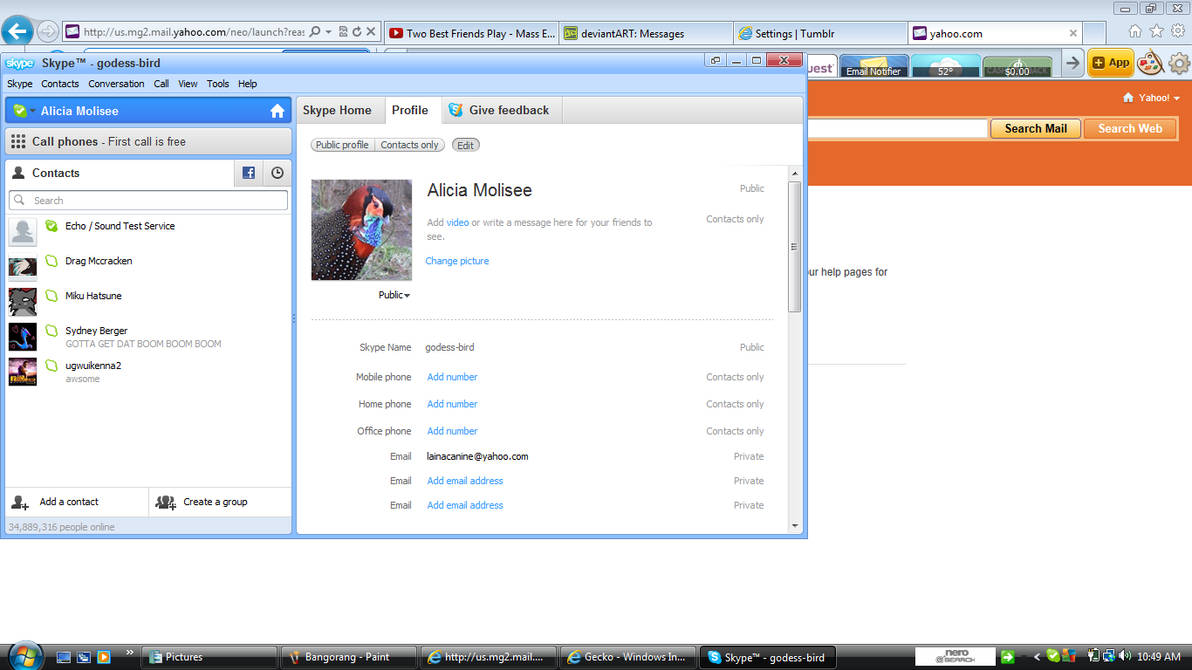The image size is (1192, 670).
Task: Click the bird profile picture
Action: pyautogui.click(x=361, y=230)
